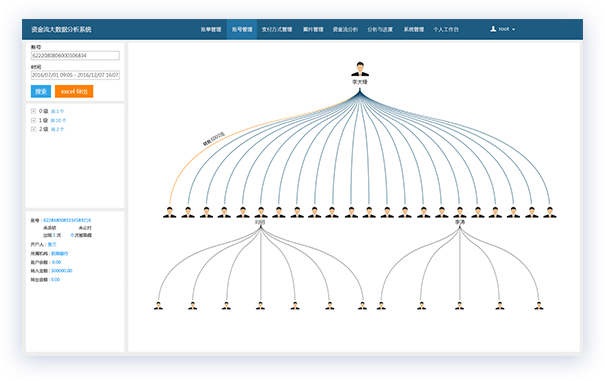This screenshot has width=605, height=381.
Task: Click the orange excel 导出 button
Action: tap(74, 91)
